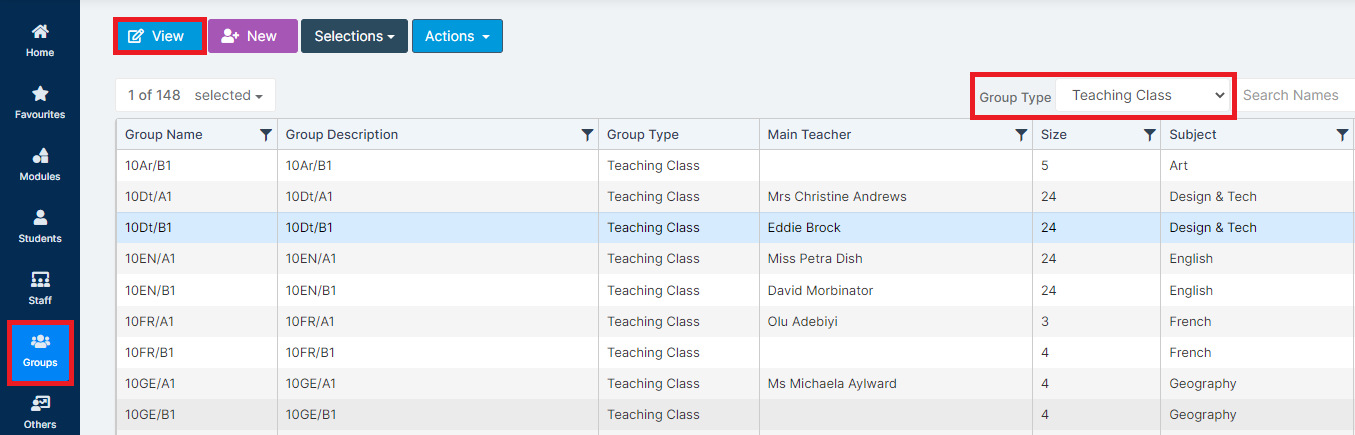Expand the Selections dropdown
This screenshot has height=435, width=1355.
tap(354, 36)
